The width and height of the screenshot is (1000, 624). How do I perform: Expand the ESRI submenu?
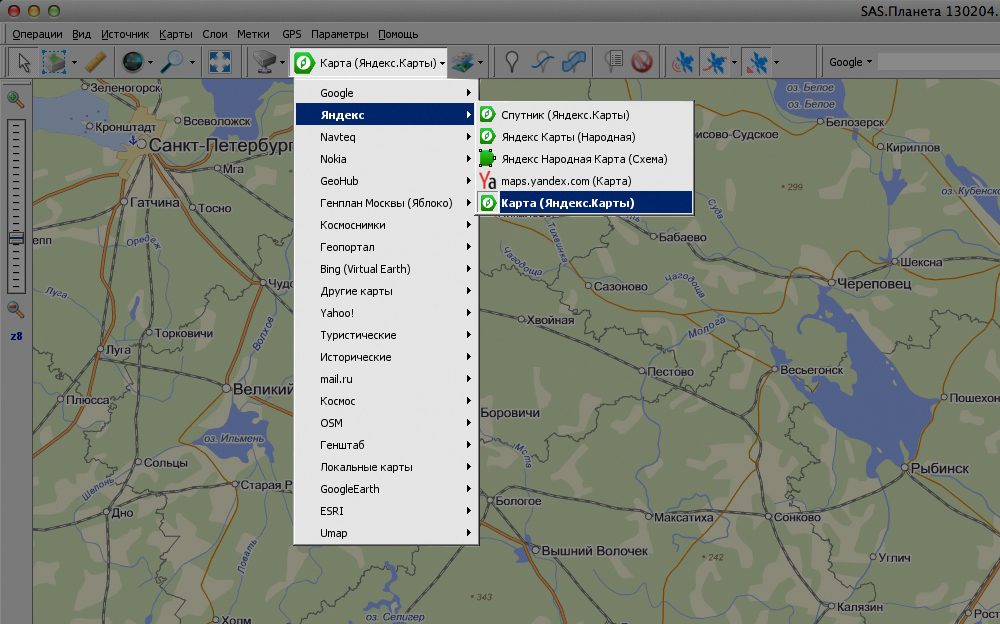point(386,511)
